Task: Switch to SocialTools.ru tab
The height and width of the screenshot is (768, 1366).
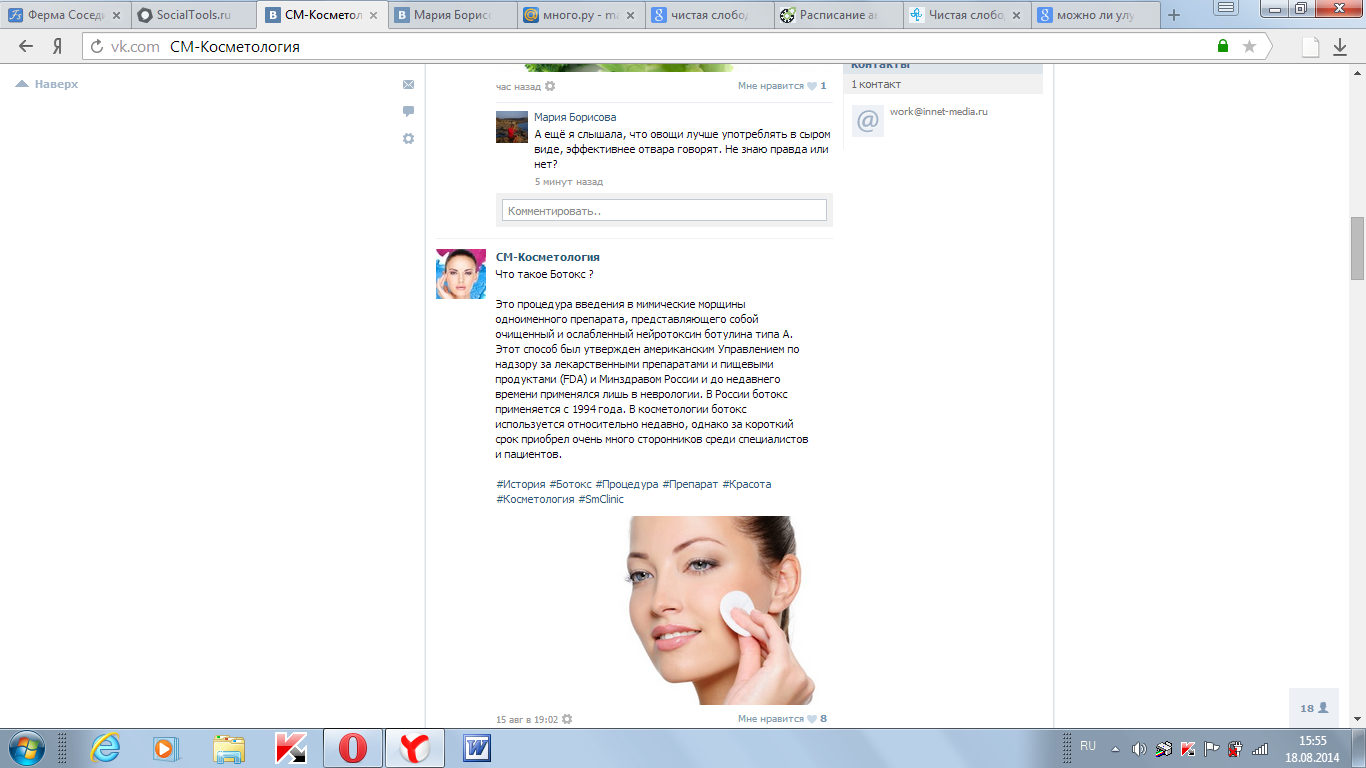Action: point(193,15)
